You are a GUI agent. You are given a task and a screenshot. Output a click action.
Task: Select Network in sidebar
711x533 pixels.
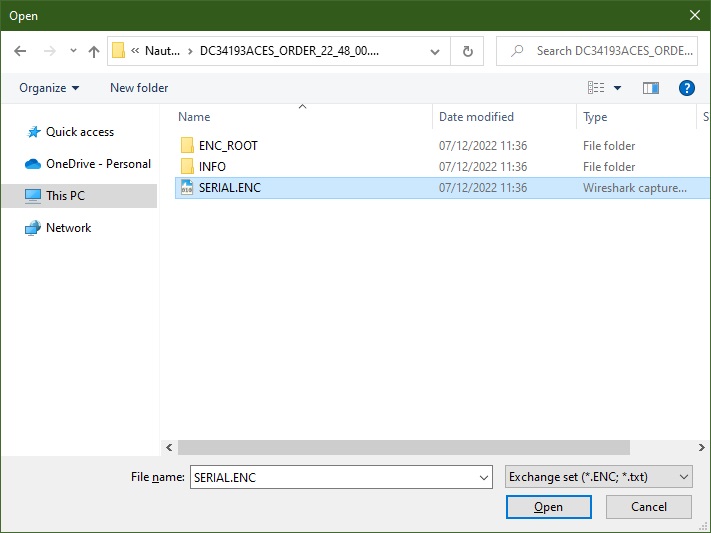tap(68, 228)
